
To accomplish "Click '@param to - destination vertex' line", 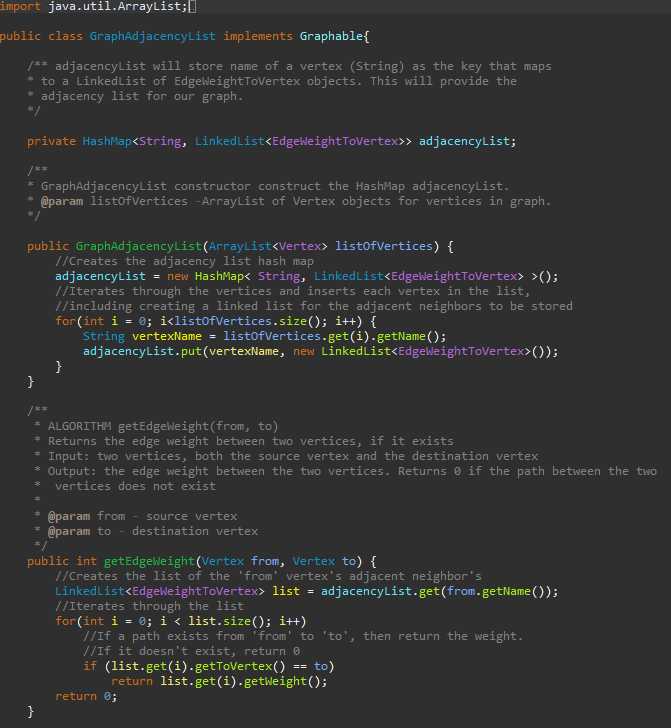I will (153, 531).
